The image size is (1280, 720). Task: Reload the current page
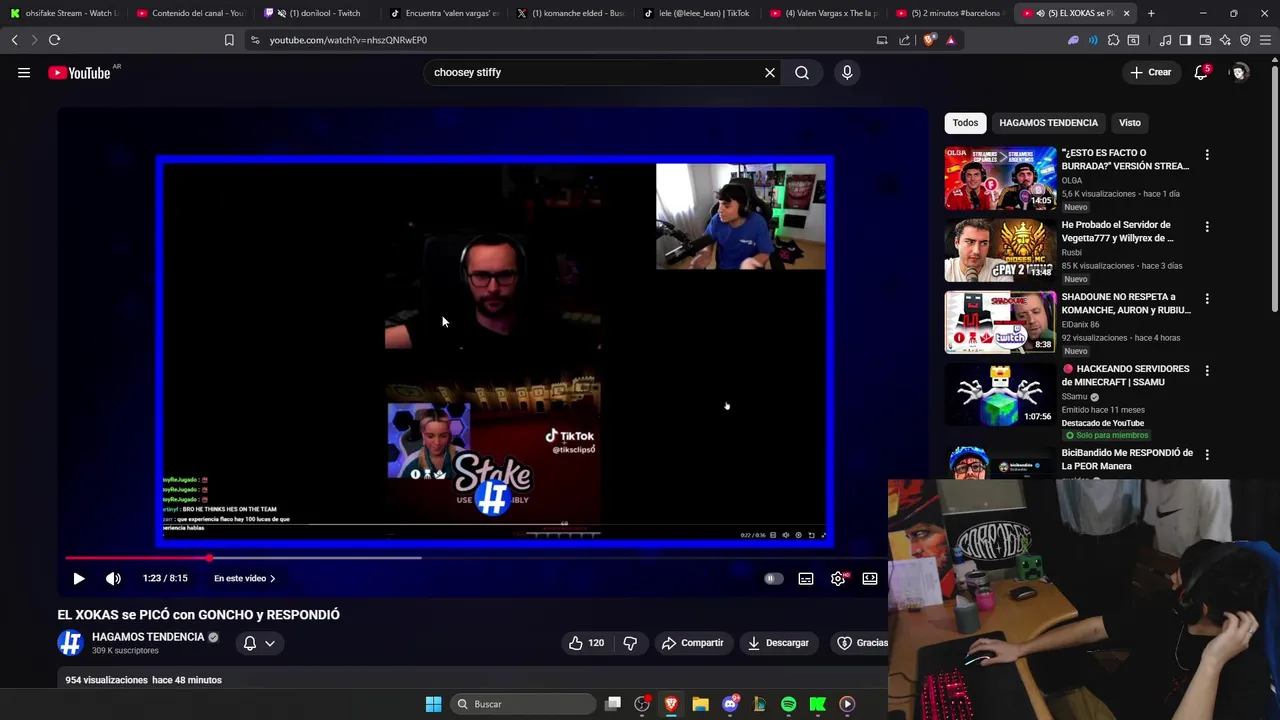click(x=54, y=40)
